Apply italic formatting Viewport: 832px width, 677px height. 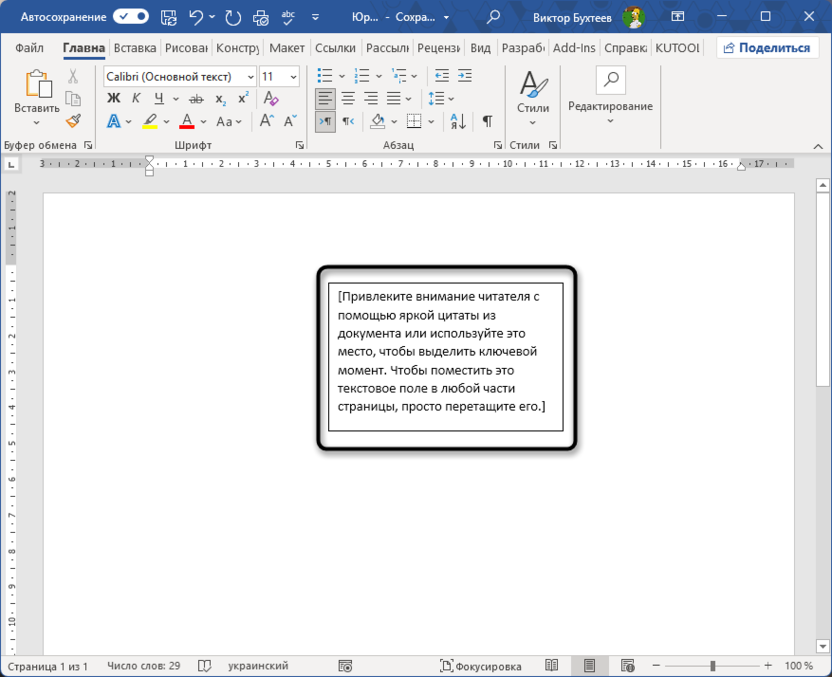pos(135,98)
